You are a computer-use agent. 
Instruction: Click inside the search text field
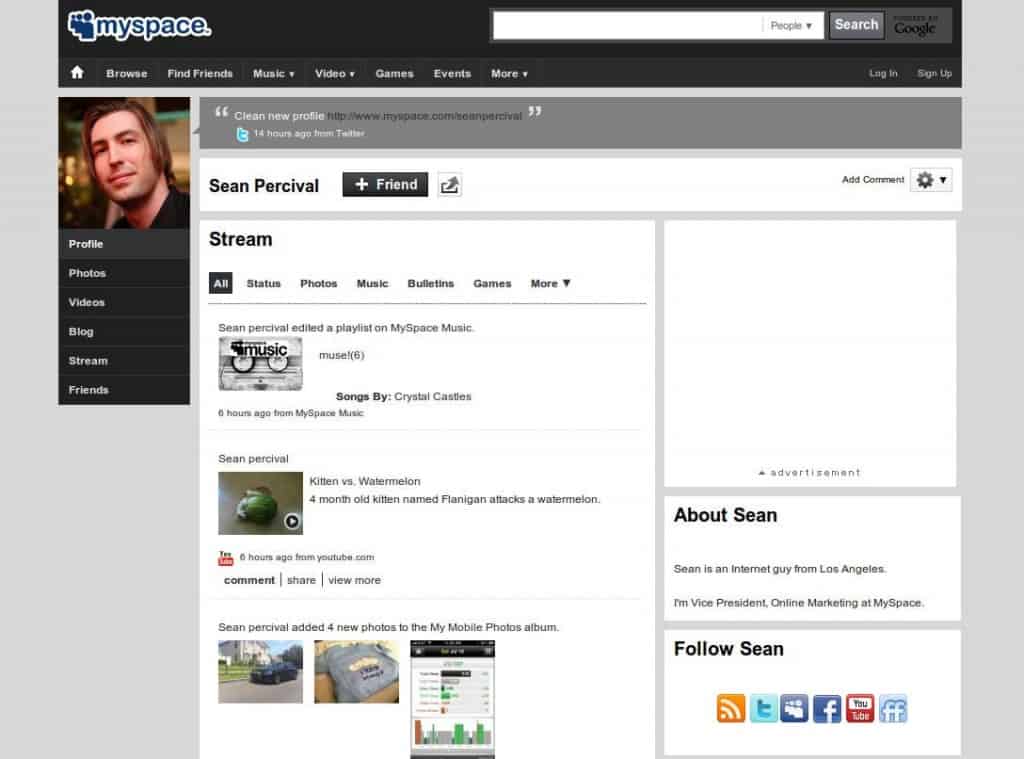point(627,26)
